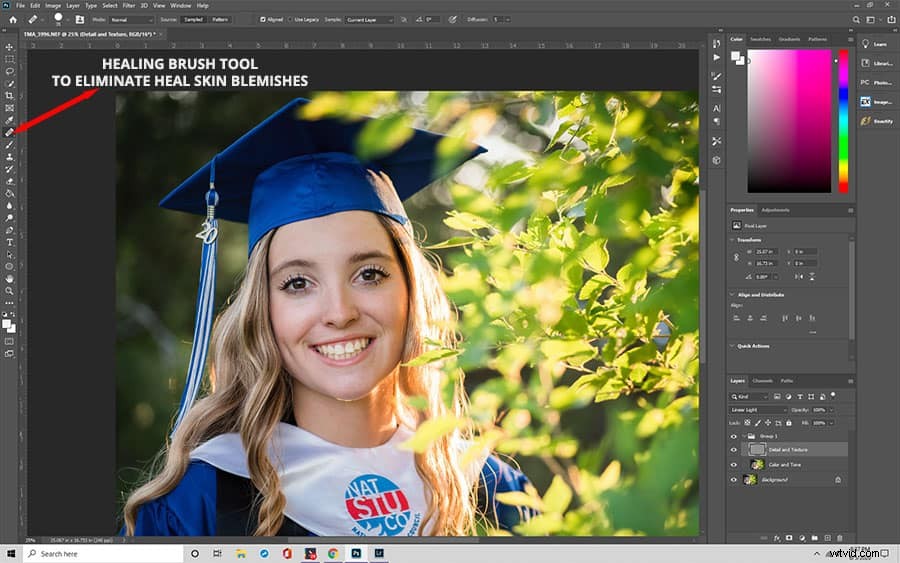This screenshot has width=900, height=563.
Task: Open the Image menu
Action: pos(53,5)
